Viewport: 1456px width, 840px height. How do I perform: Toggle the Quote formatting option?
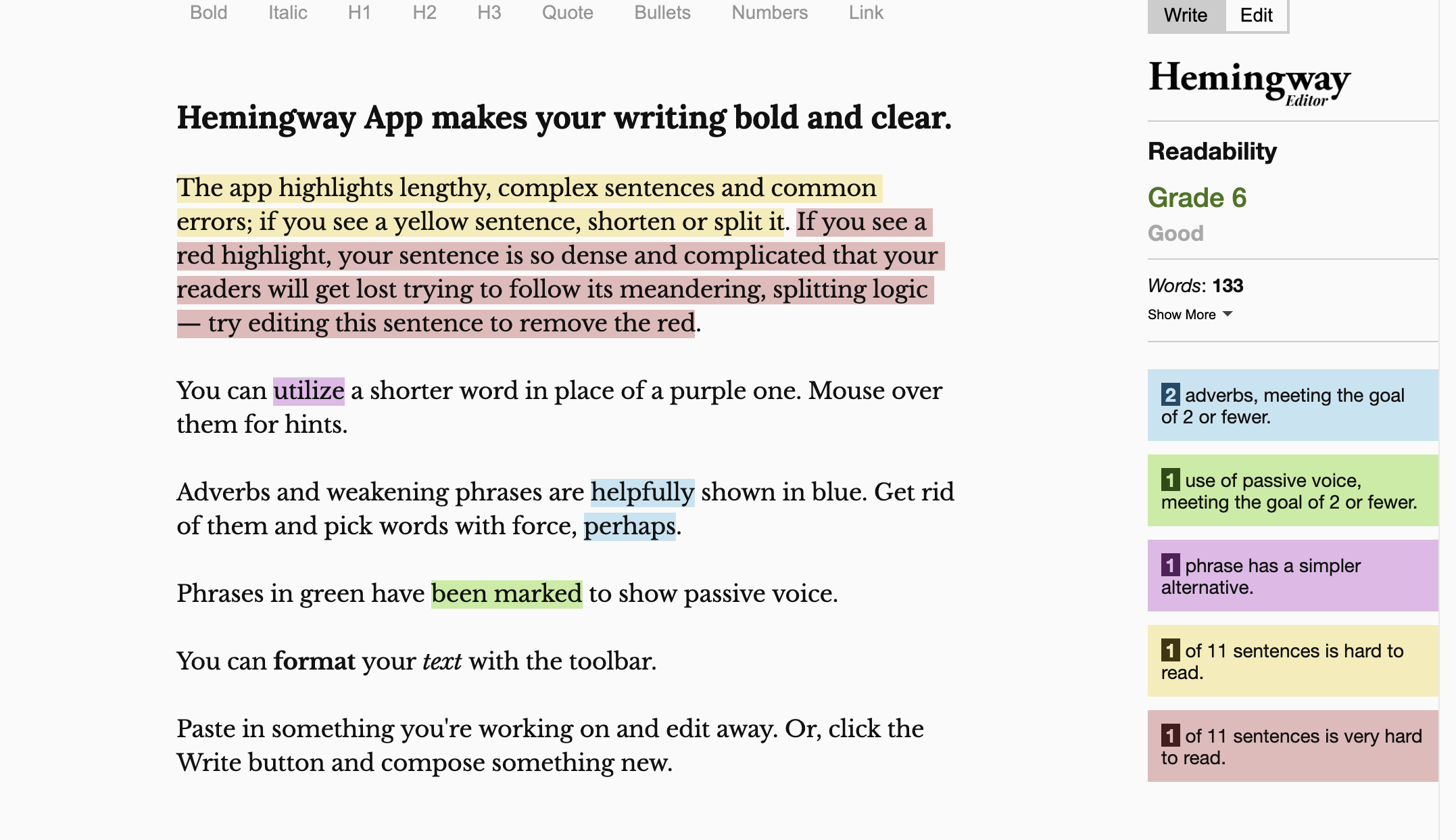point(566,12)
